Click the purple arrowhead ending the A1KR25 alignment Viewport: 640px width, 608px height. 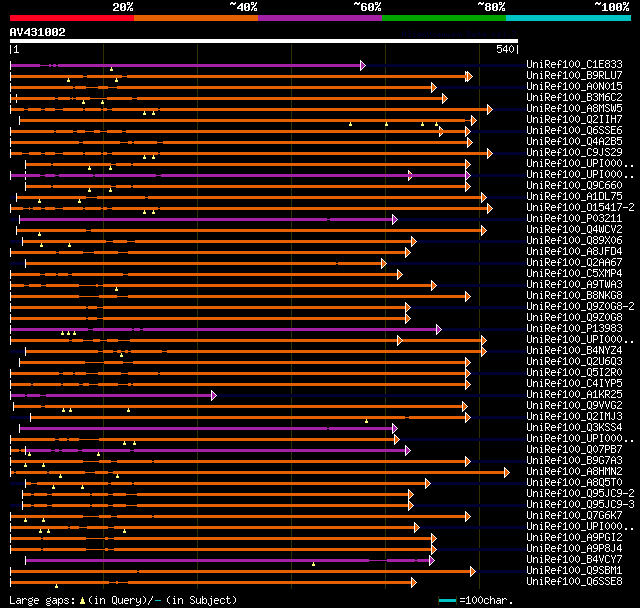coord(214,395)
